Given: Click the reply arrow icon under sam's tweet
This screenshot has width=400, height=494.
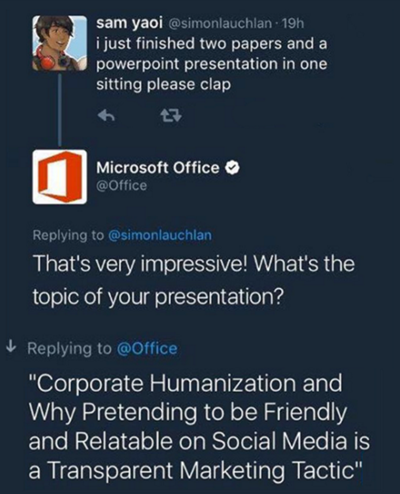Looking at the screenshot, I should click(106, 116).
